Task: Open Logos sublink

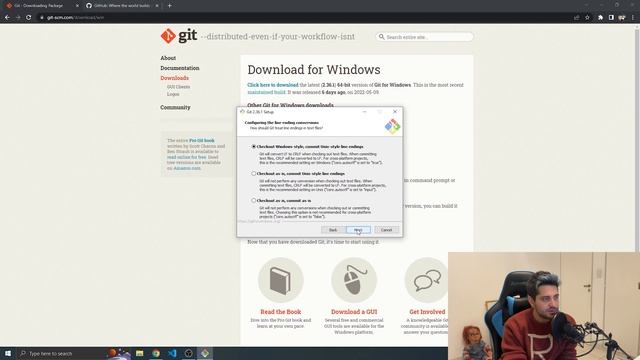Action: (x=173, y=94)
